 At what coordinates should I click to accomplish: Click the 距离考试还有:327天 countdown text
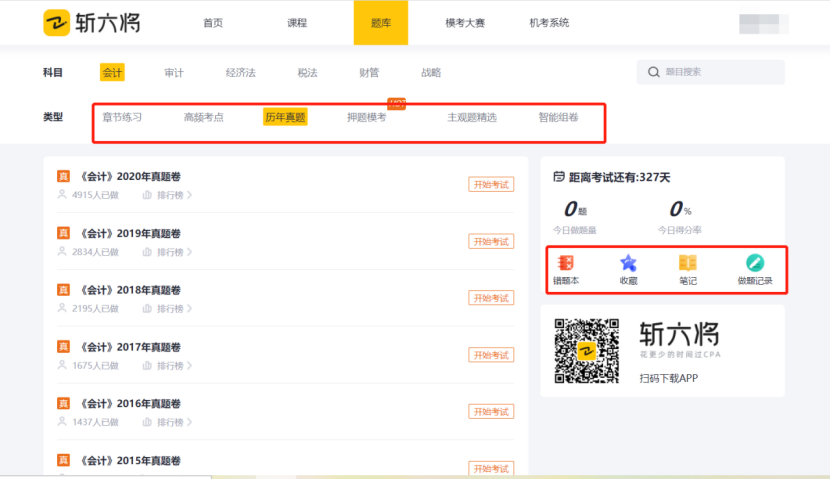pyautogui.click(x=620, y=177)
